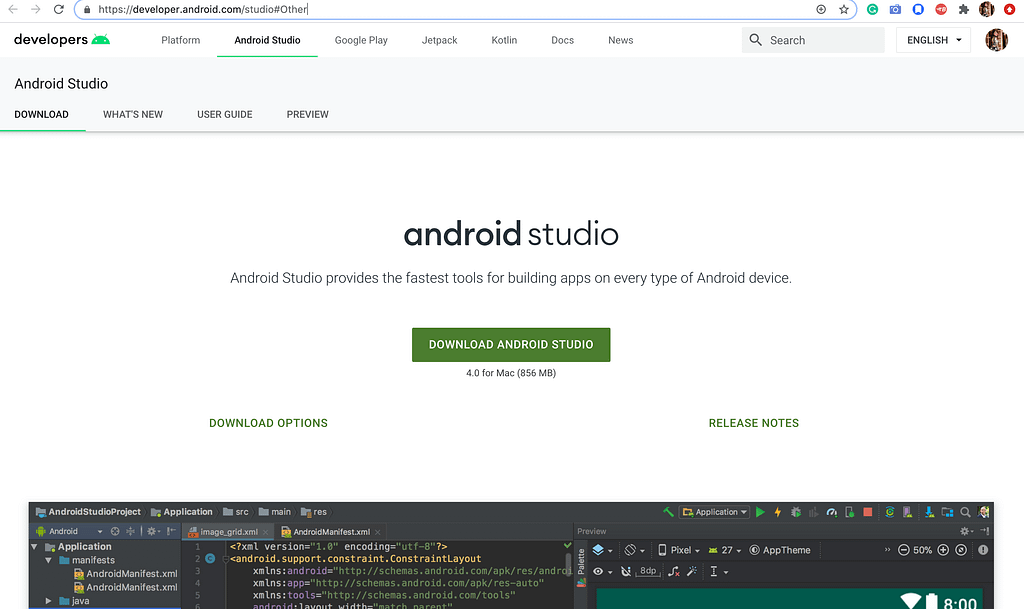Screen dimensions: 1024x609
Task: Stop the app with the red square
Action: [867, 512]
